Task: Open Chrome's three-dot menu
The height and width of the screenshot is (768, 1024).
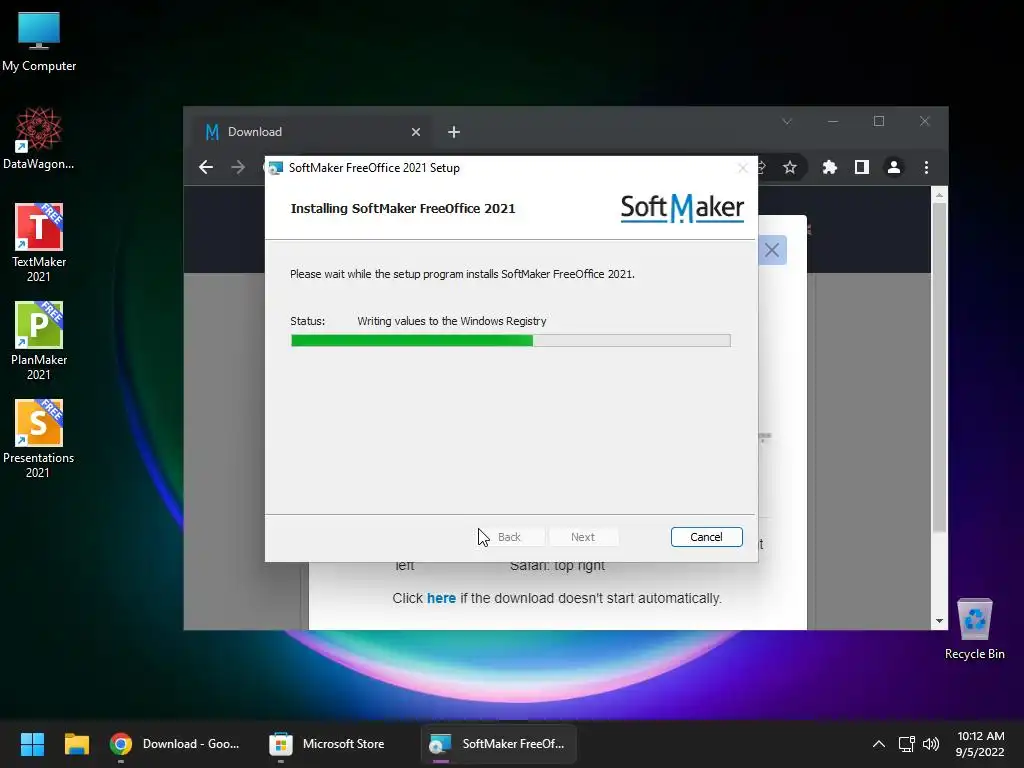Action: [926, 167]
